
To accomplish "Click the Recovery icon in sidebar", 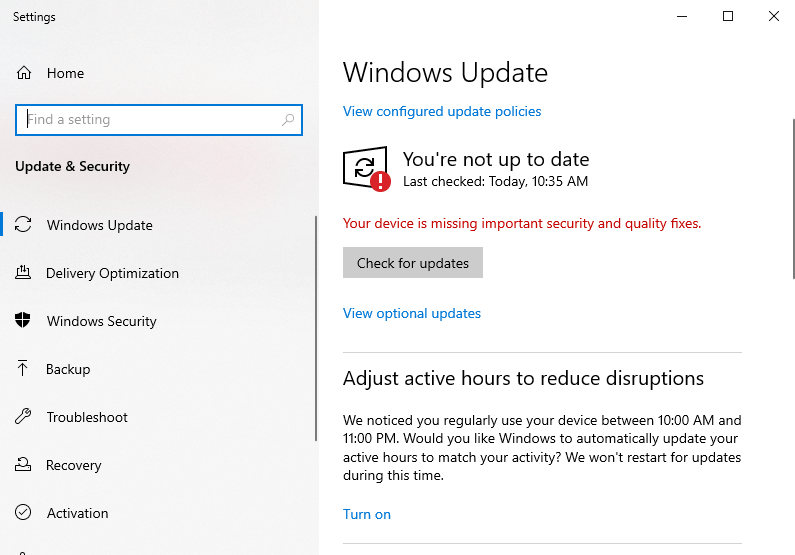I will [x=23, y=464].
